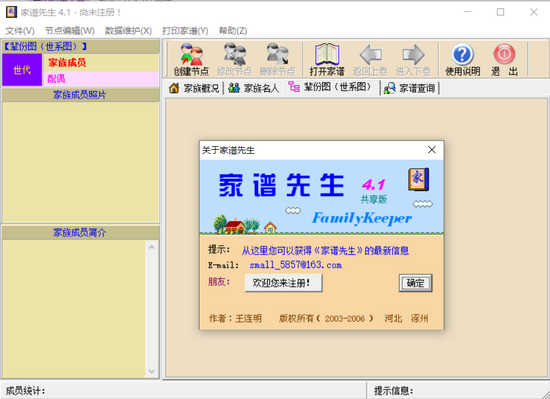Click the pink tree icon beside 辈份图
550x399 pixels.
[294, 87]
